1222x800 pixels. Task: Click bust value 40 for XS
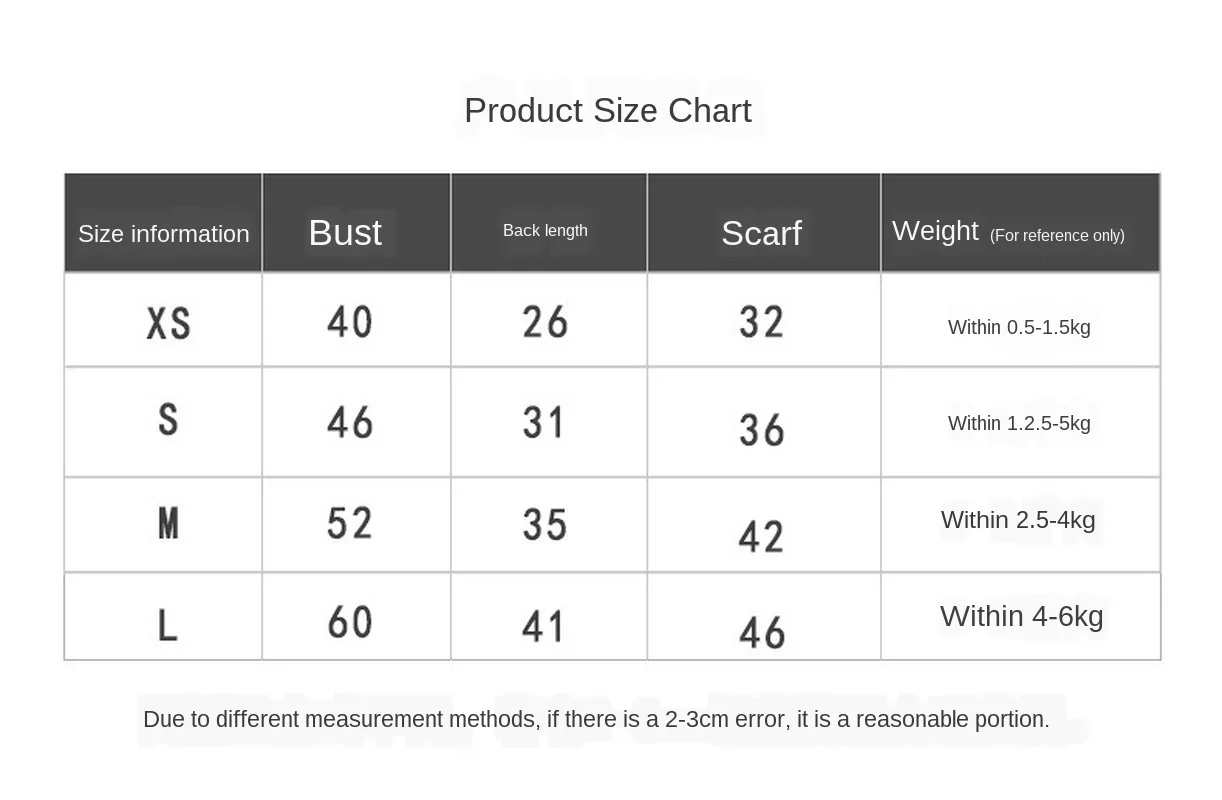click(350, 322)
